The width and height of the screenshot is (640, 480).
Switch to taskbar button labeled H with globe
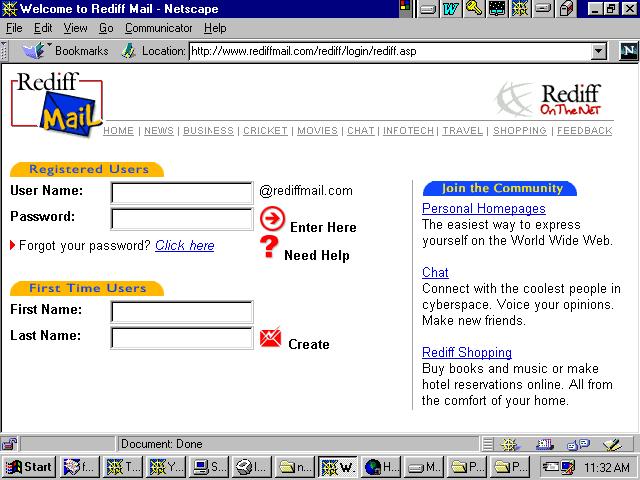[381, 467]
